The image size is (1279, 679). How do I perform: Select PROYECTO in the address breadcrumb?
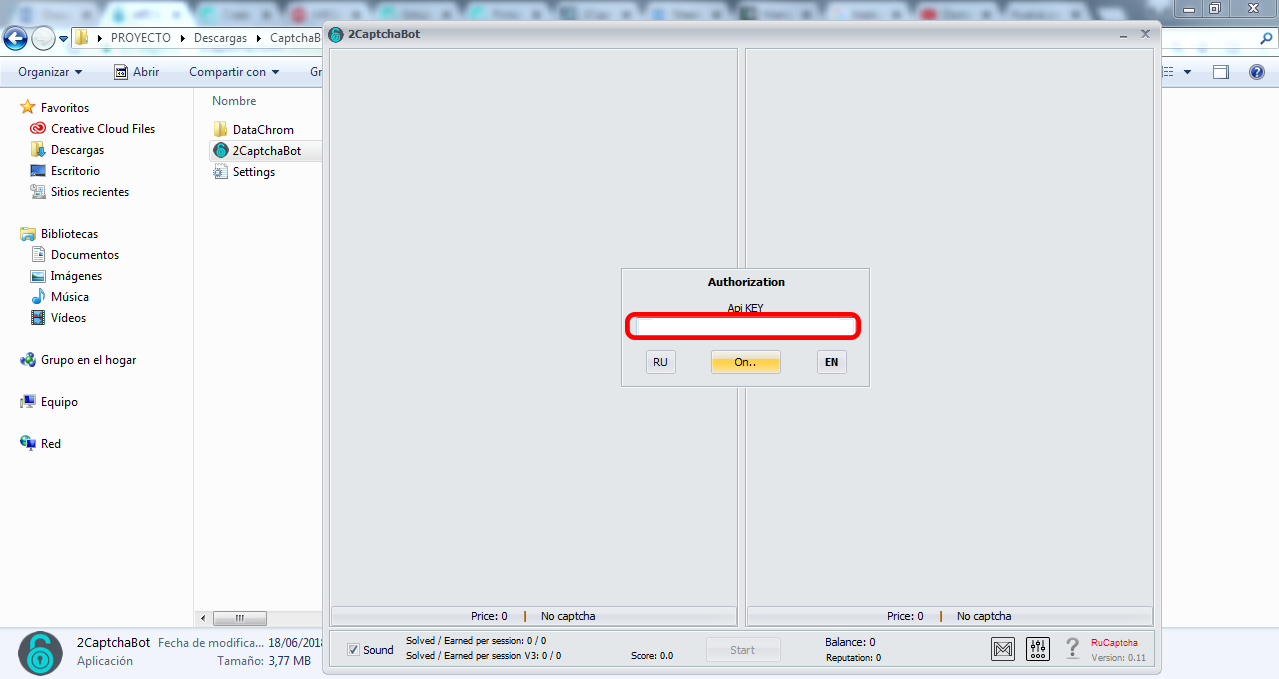141,38
